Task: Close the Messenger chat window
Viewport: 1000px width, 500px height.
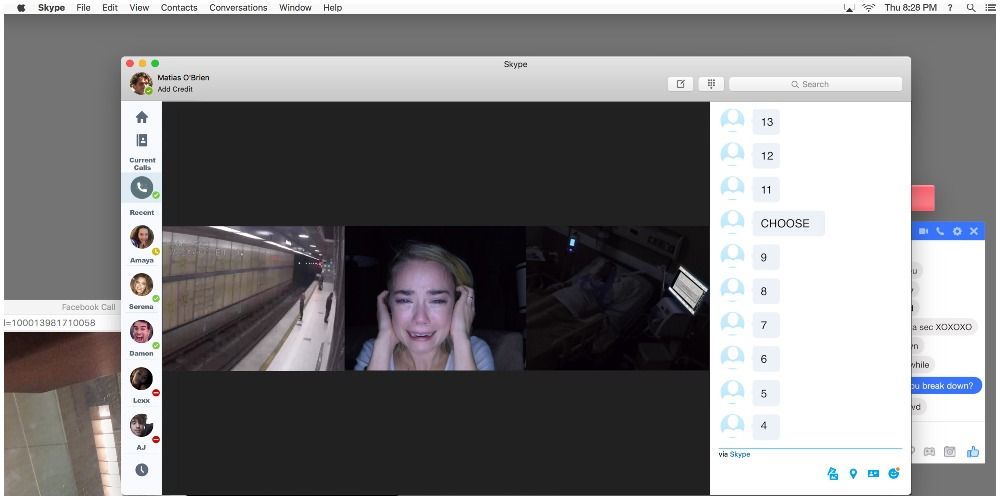Action: point(974,231)
